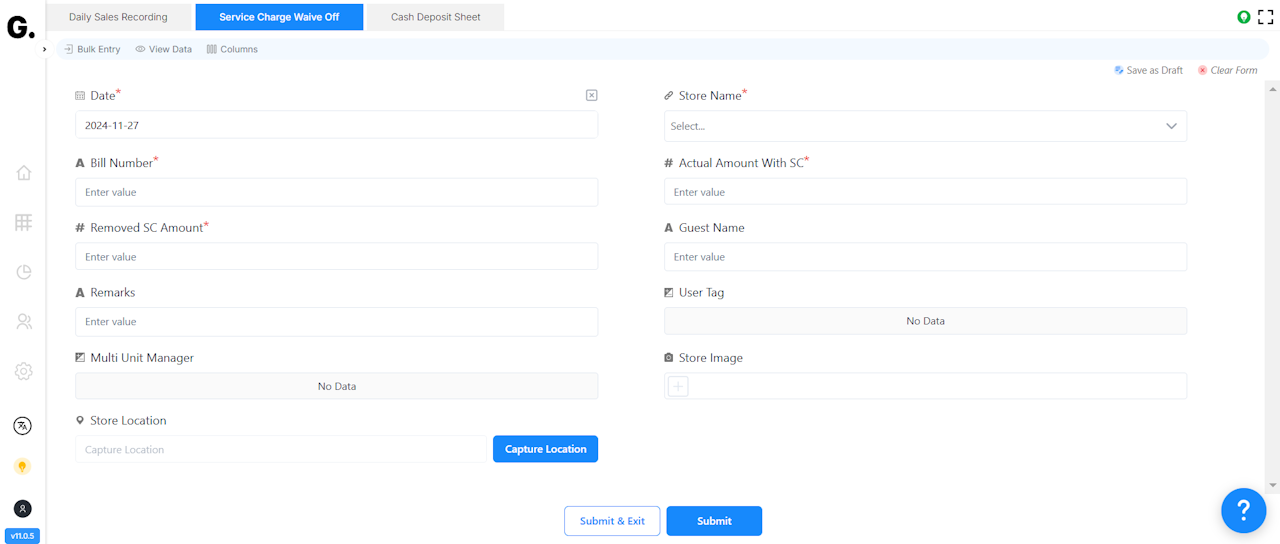Click the Capture Location button
The image size is (1280, 544).
(x=545, y=449)
